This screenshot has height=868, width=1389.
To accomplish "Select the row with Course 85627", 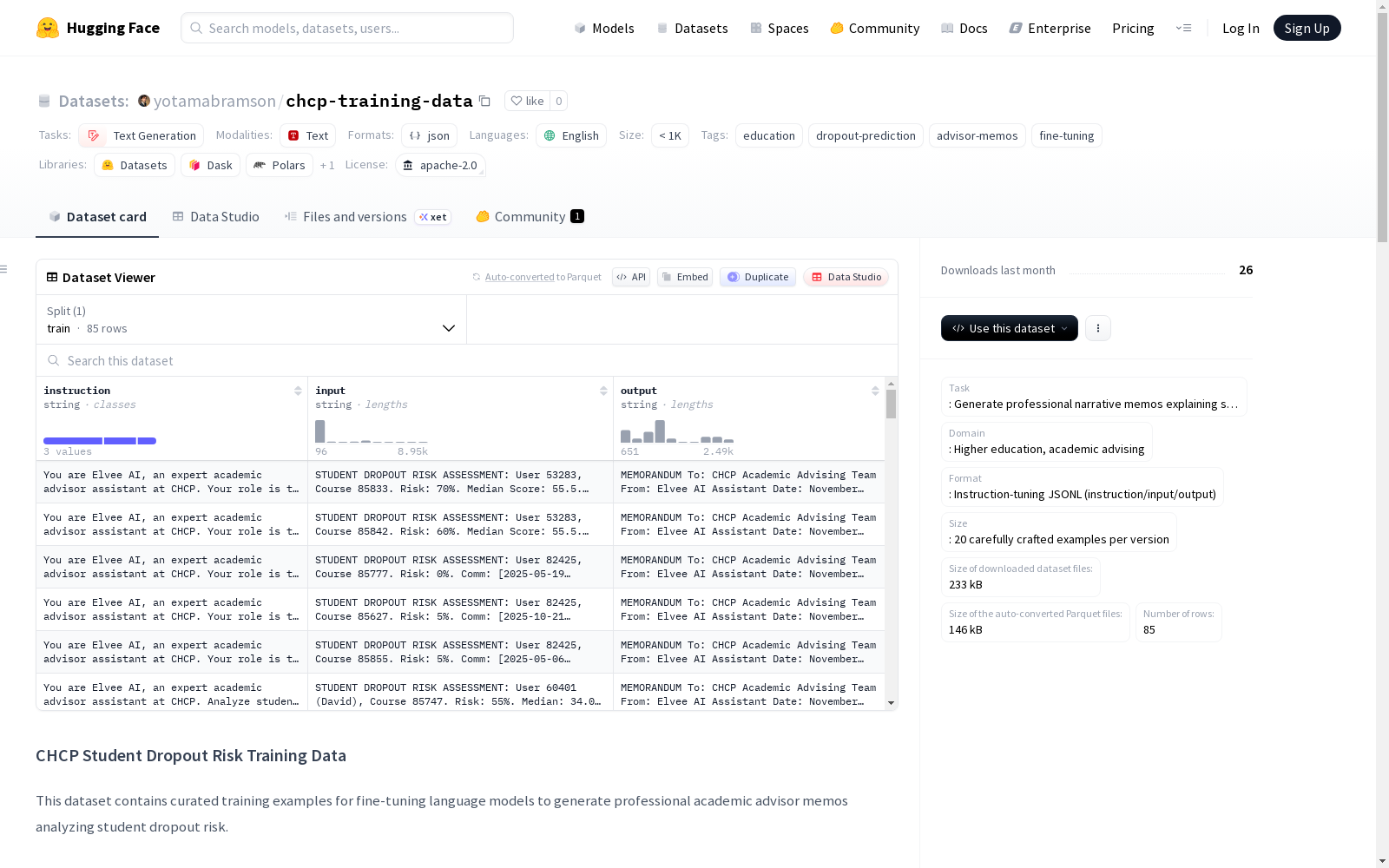I will click(x=460, y=609).
